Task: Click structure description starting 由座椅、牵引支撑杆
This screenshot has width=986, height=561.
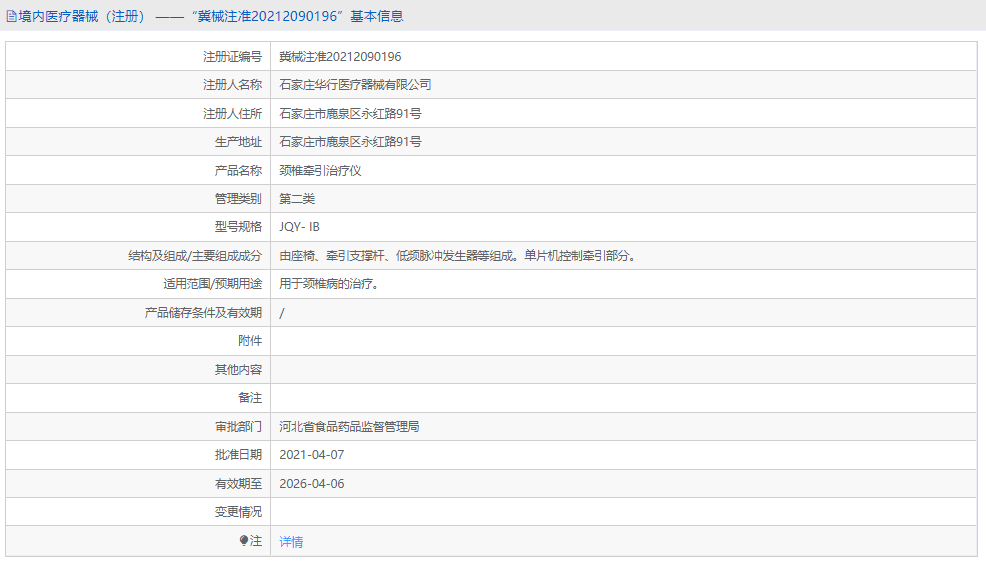Action: 458,256
